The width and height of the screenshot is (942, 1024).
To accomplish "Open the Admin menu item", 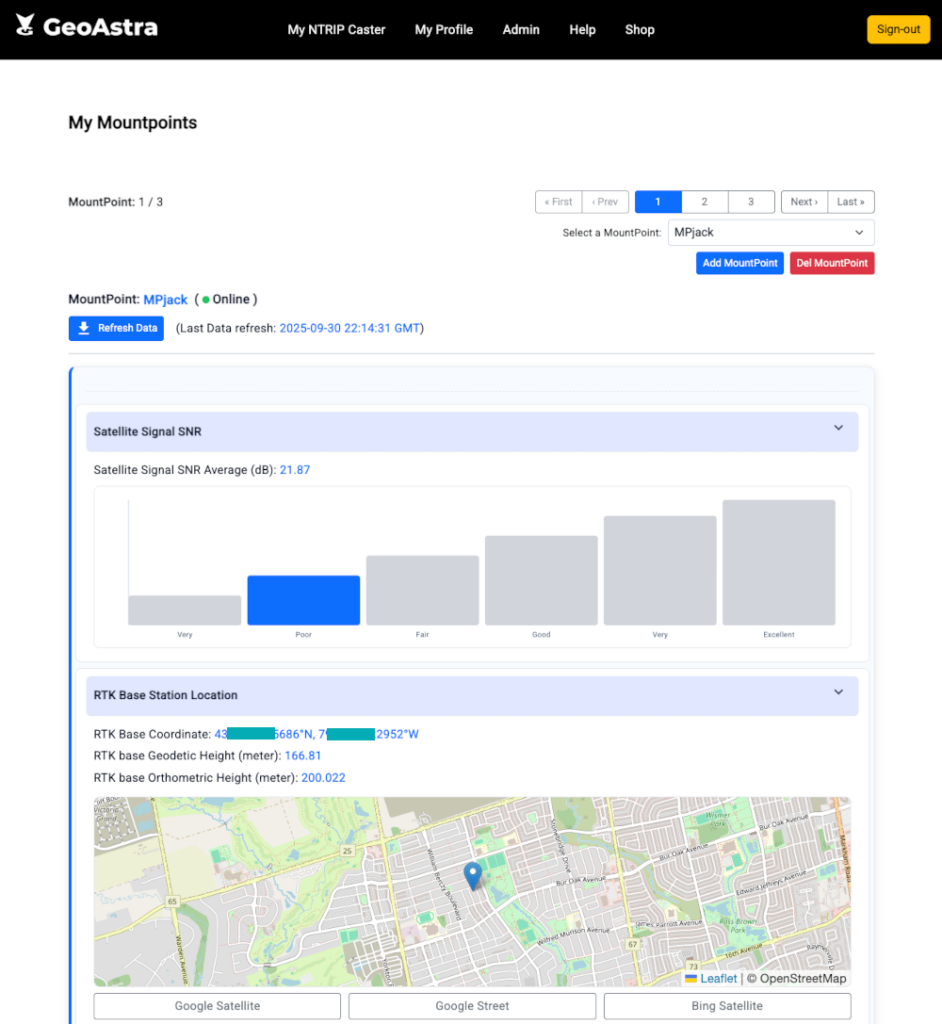I will pyautogui.click(x=521, y=29).
